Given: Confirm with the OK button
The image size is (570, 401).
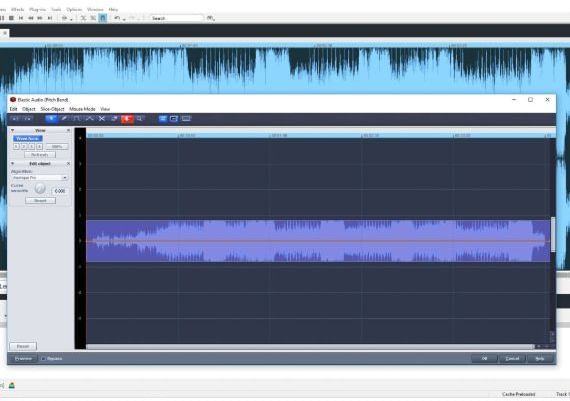Looking at the screenshot, I should [x=484, y=359].
